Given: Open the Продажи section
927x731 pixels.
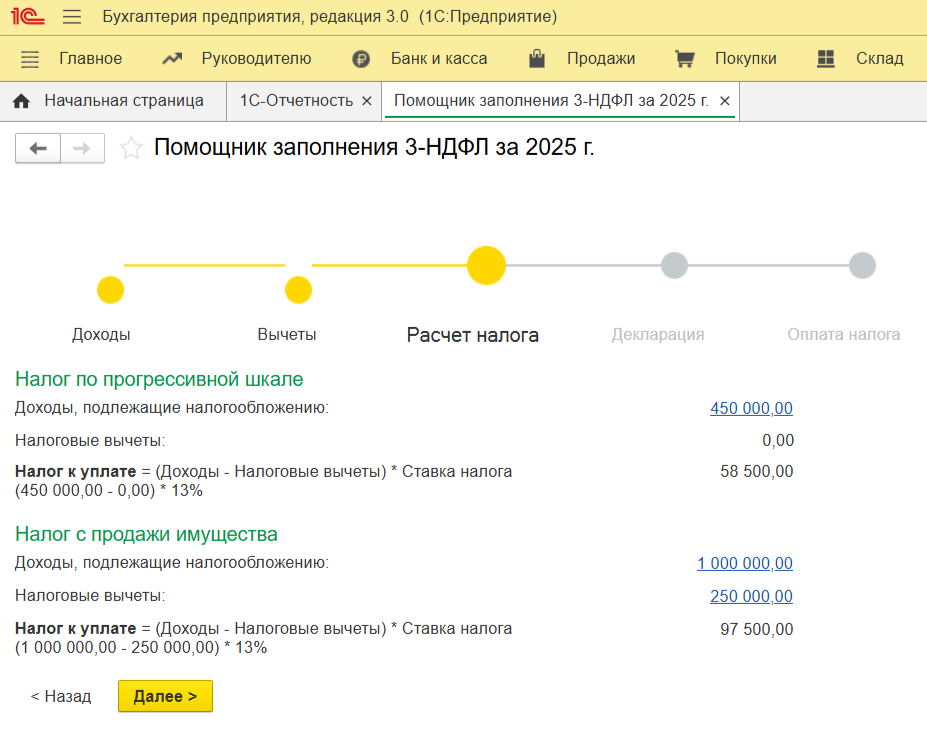Looking at the screenshot, I should click(x=582, y=59).
